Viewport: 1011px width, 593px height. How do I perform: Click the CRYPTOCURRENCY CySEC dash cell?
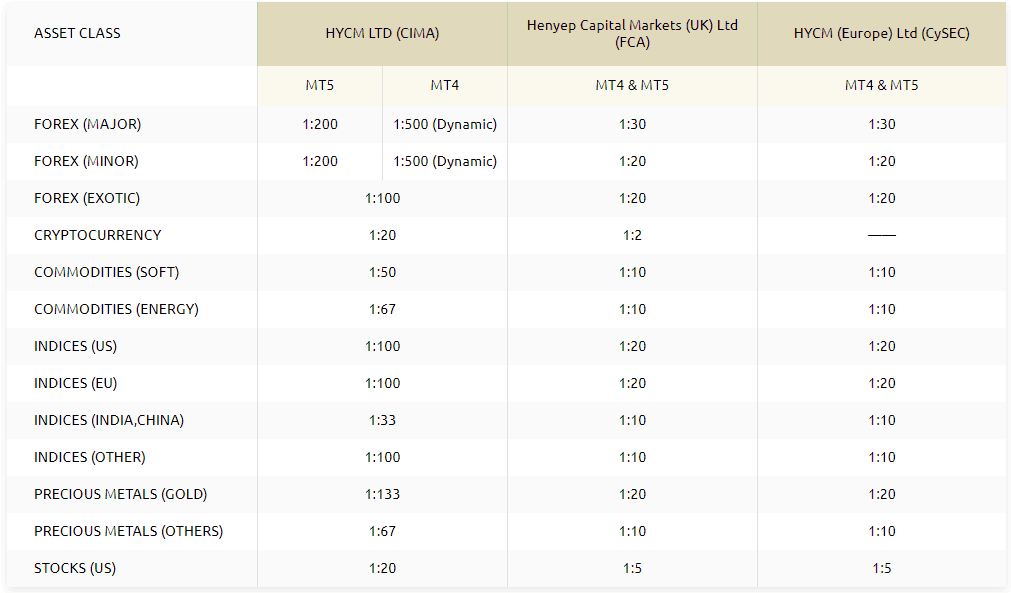[x=881, y=235]
